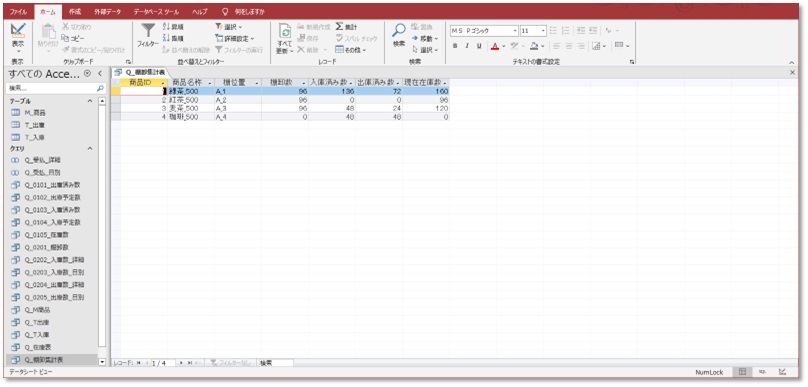Click the コピー copy button

73,38
